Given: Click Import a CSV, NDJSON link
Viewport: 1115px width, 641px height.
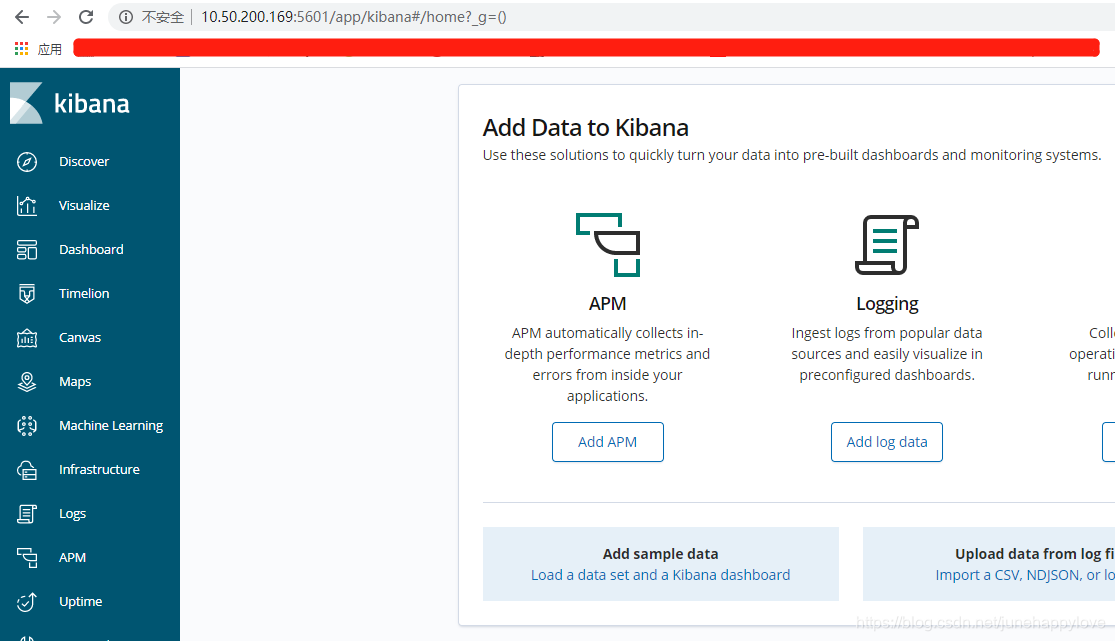Looking at the screenshot, I should tap(1025, 575).
